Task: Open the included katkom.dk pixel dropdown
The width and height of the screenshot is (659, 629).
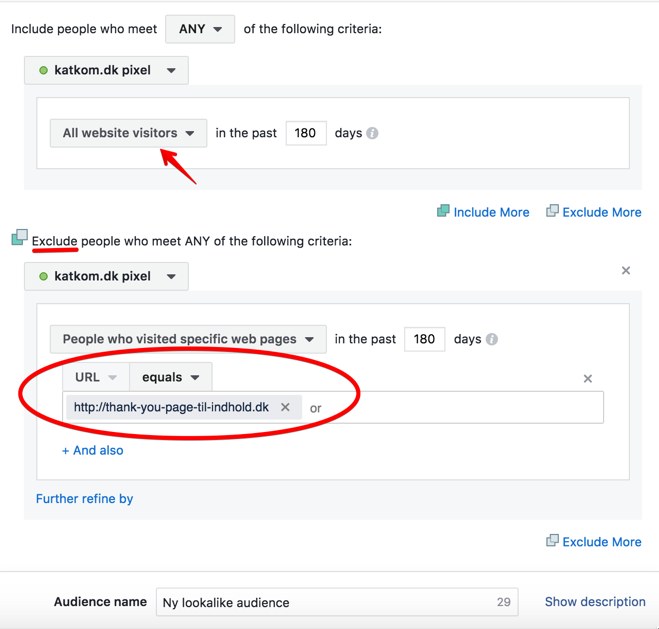Action: 106,71
